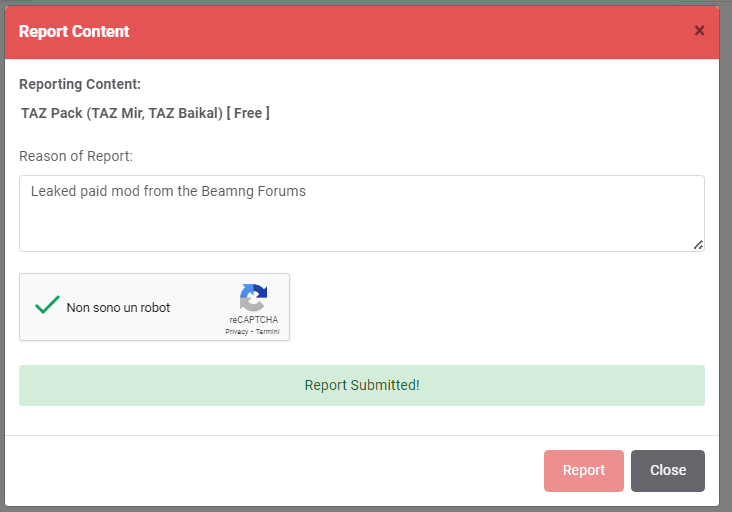The image size is (732, 512).
Task: Click the pink Report button
Action: pos(584,470)
